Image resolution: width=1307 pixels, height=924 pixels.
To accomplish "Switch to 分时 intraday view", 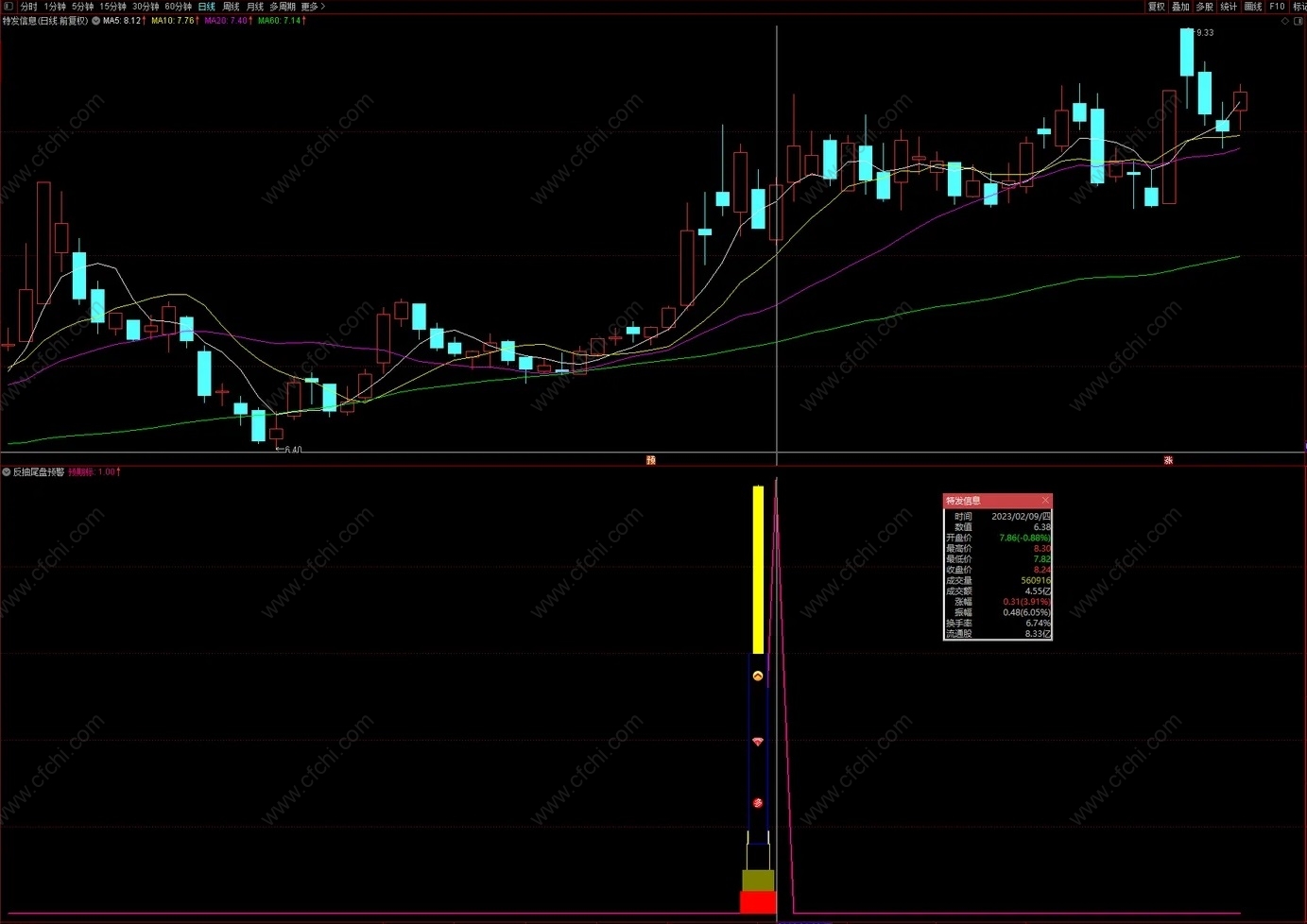I will (x=29, y=7).
